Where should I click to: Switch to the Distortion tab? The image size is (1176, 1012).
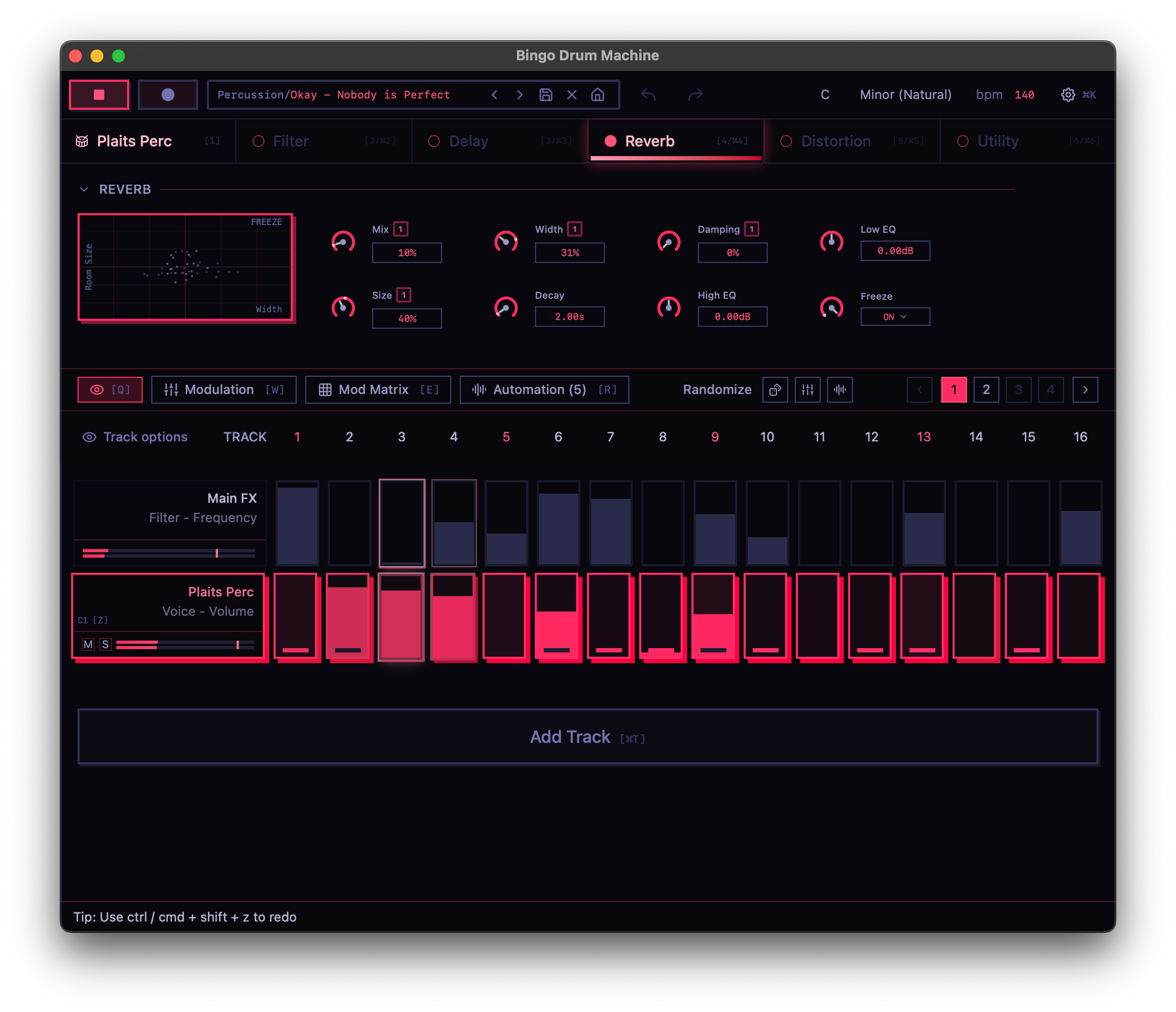pyautogui.click(x=835, y=141)
